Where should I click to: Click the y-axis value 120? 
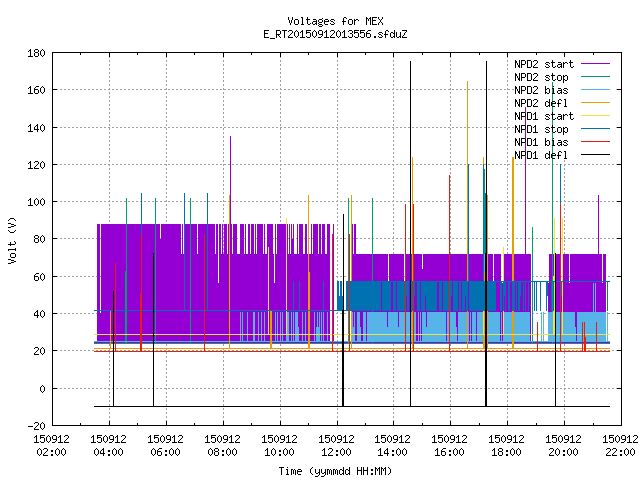click(x=36, y=164)
